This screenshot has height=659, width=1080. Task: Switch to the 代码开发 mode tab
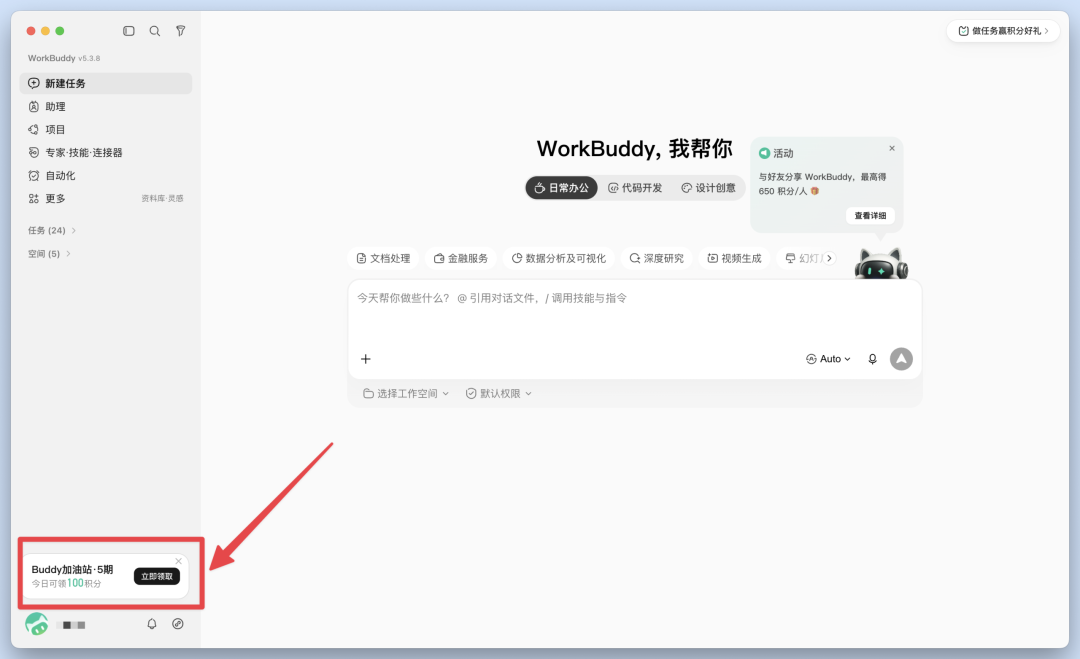pos(634,188)
